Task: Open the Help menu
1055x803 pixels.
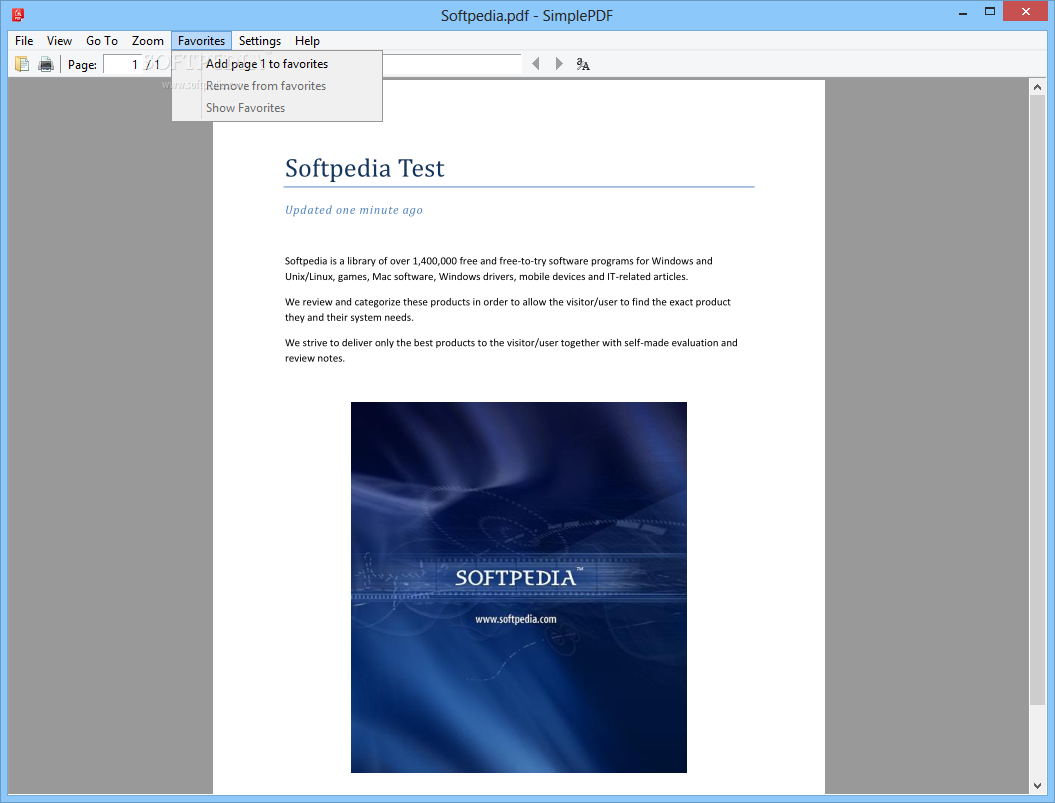Action: (307, 41)
